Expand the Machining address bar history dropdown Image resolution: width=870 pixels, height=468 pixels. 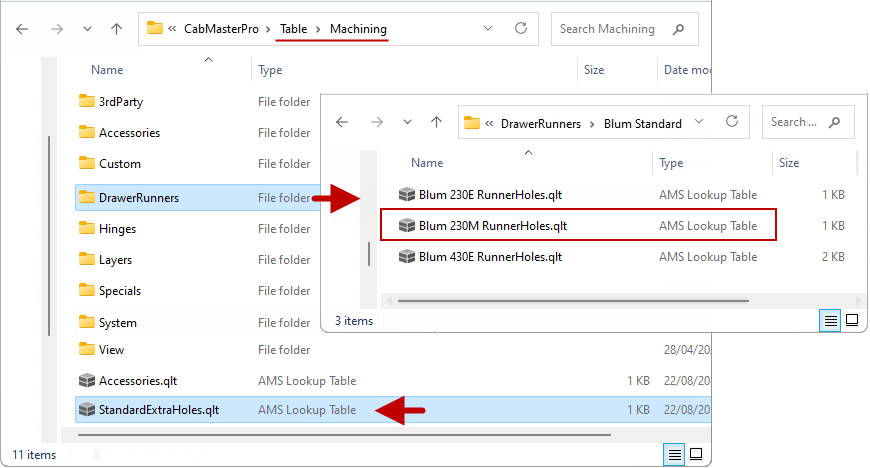point(488,28)
